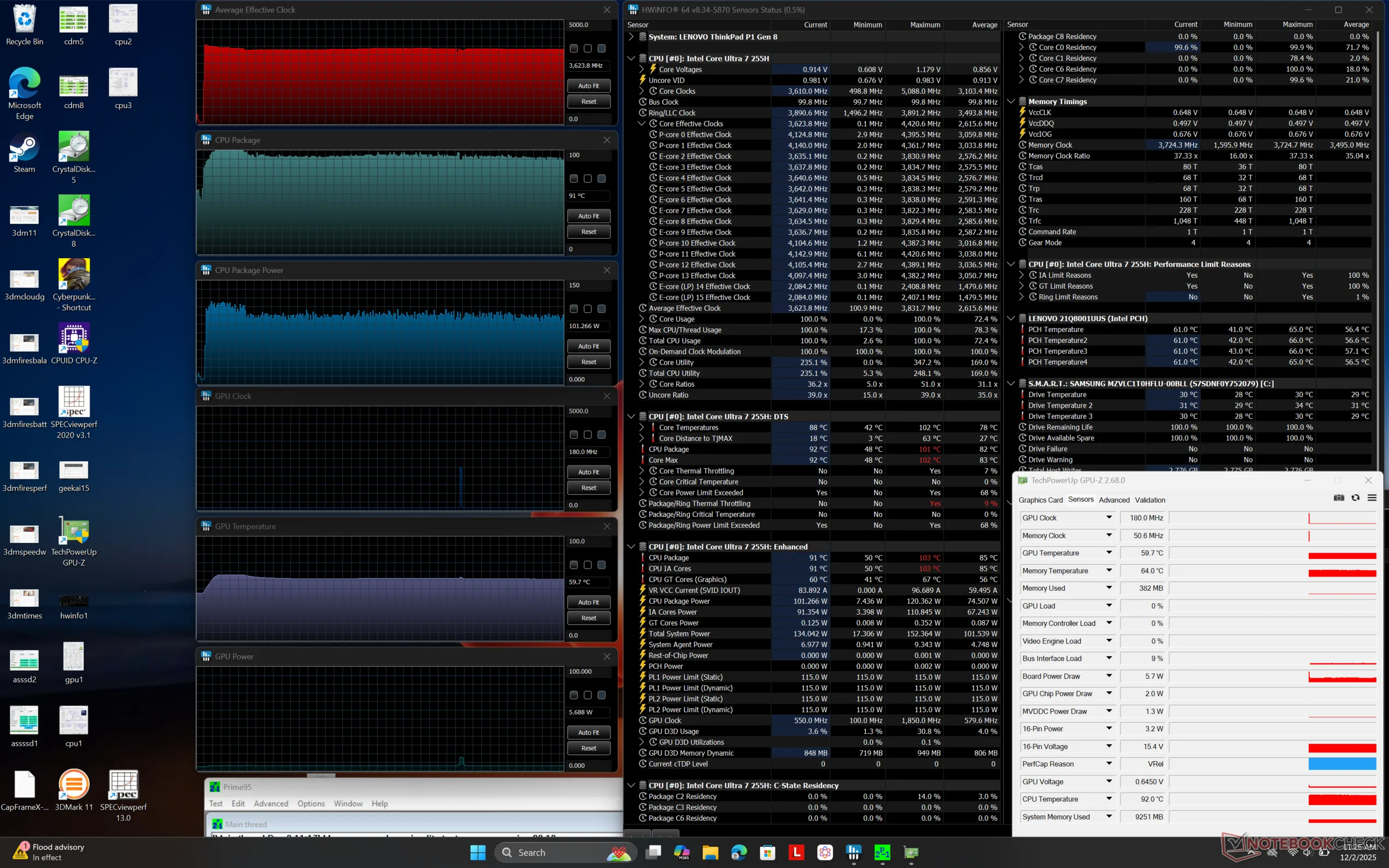The height and width of the screenshot is (868, 1389).
Task: Click HWiNFO icon in taskbar
Action: (853, 852)
